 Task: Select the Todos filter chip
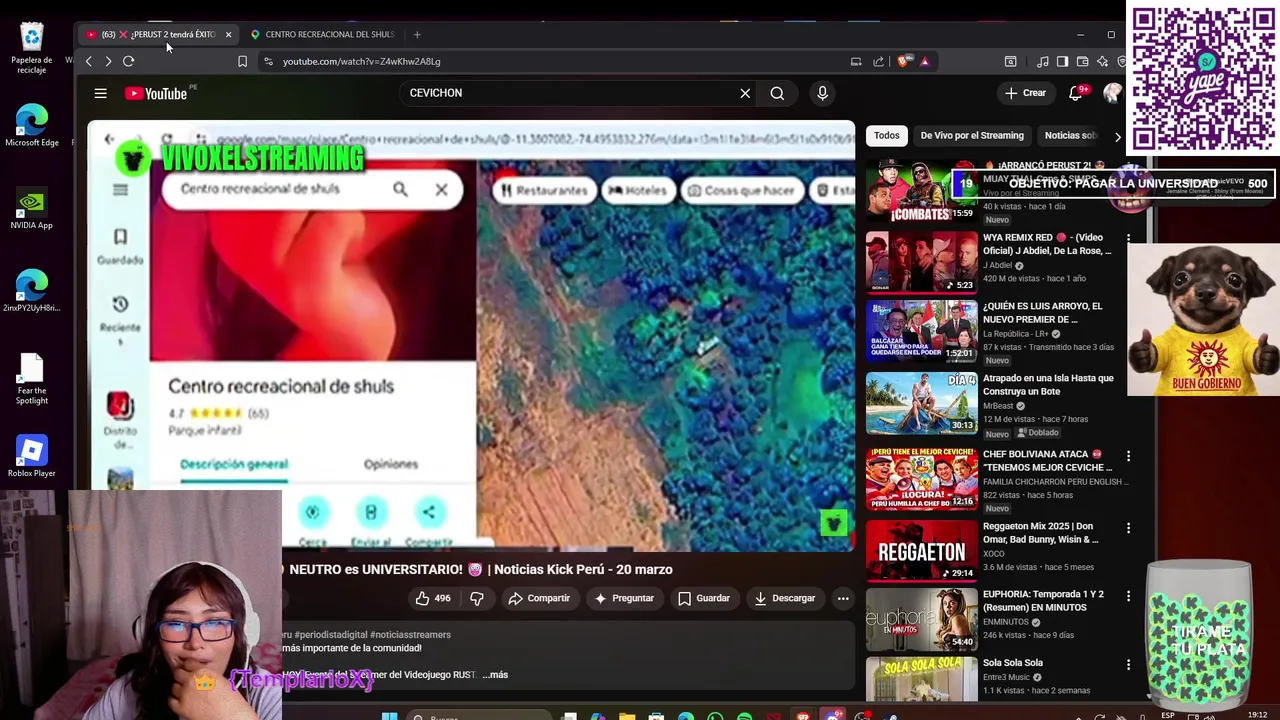coord(887,135)
